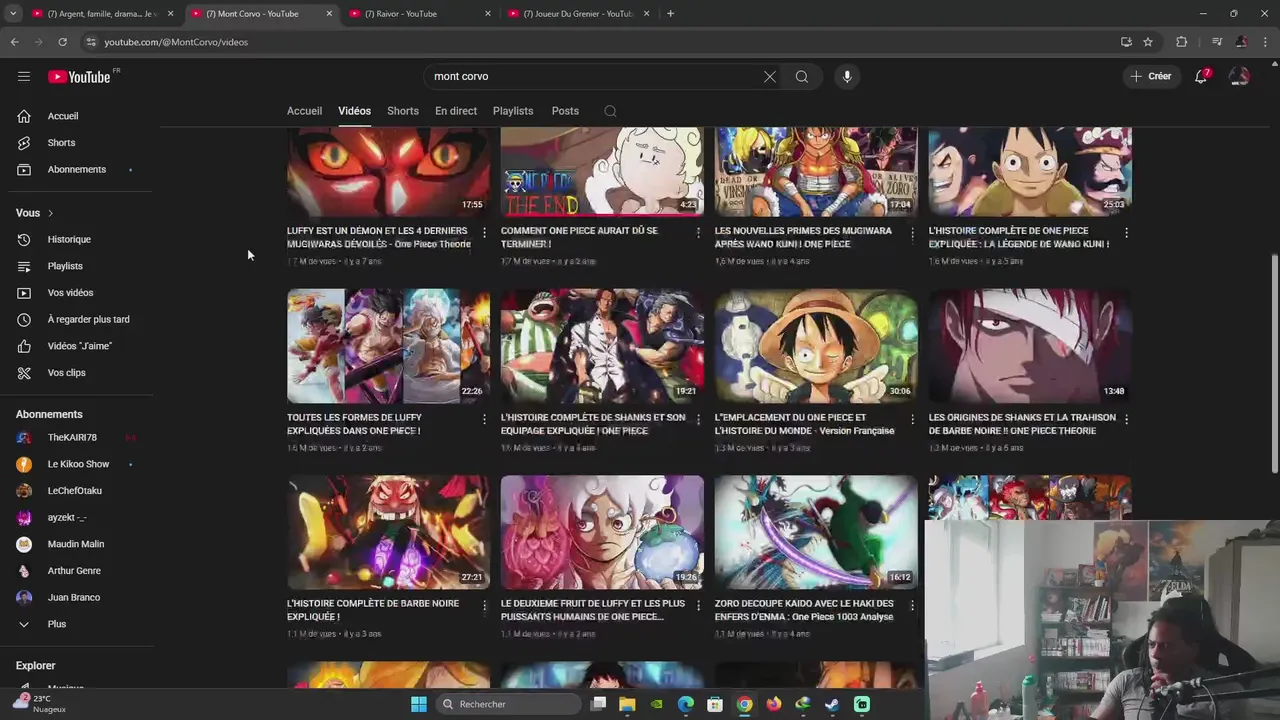Switch to the Accueil channel tab
The height and width of the screenshot is (720, 1280).
tap(304, 111)
